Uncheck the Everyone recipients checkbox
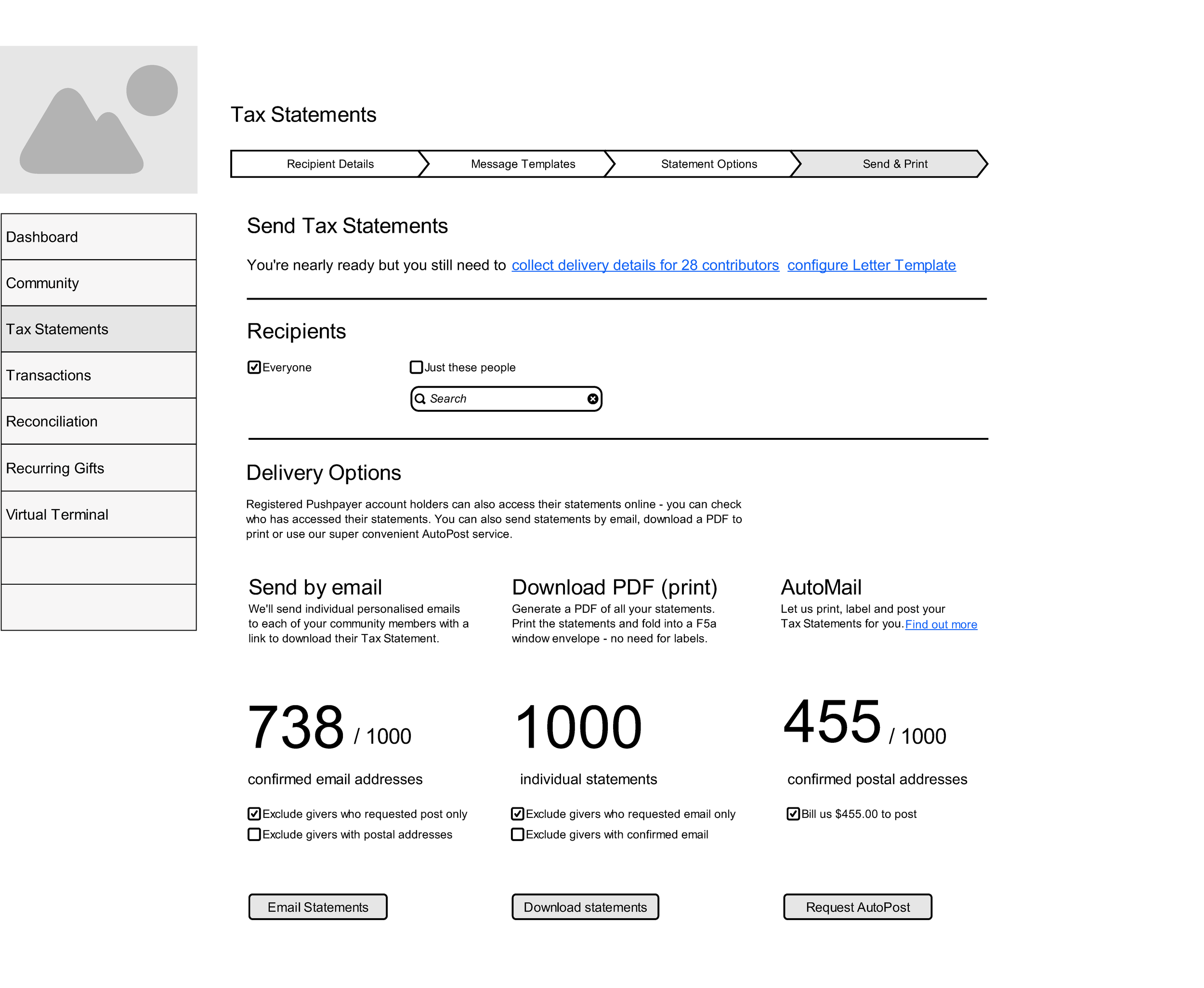Image resolution: width=1204 pixels, height=988 pixels. click(254, 367)
